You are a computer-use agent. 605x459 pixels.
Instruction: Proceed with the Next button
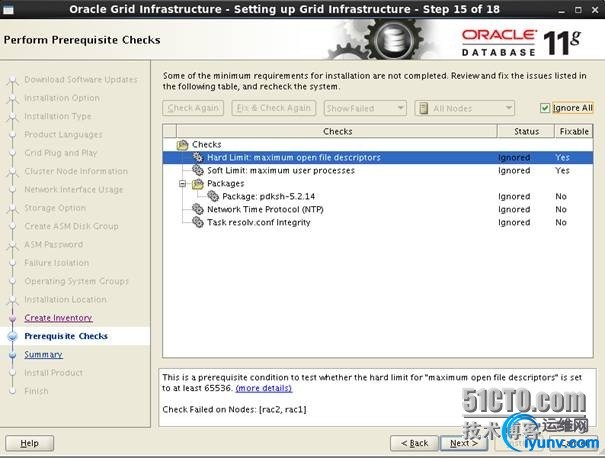pos(464,443)
